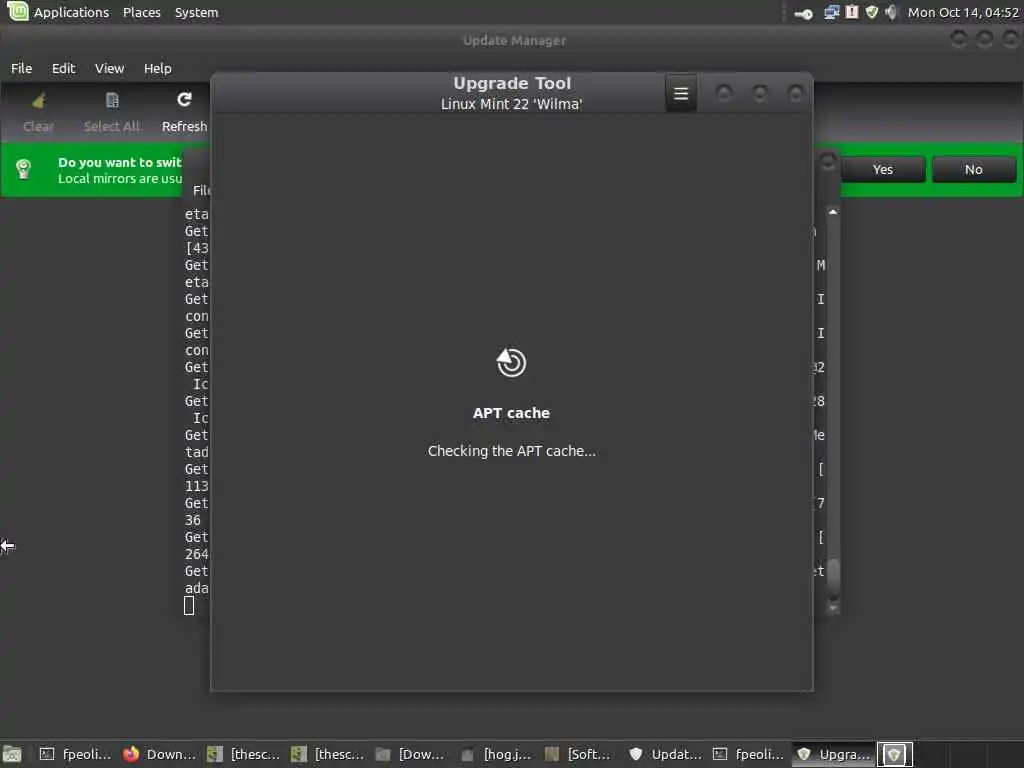Click the Refresh icon in Update Manager
The width and height of the screenshot is (1024, 768).
coord(184,100)
